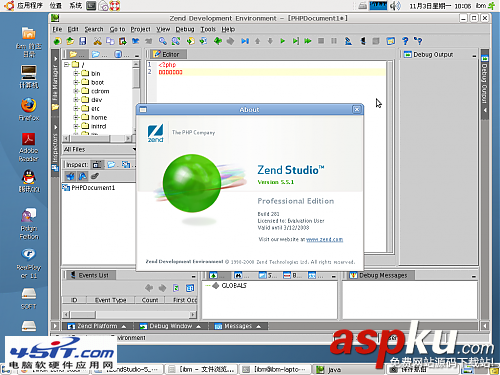Visit the www.zend.com website link
The height and width of the screenshot is (375, 500).
pyautogui.click(x=324, y=239)
